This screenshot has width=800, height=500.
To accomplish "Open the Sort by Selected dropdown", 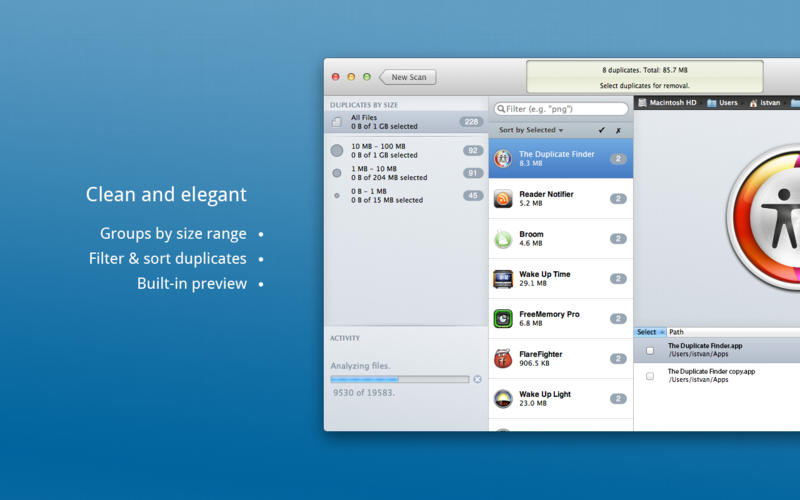I will tap(531, 130).
